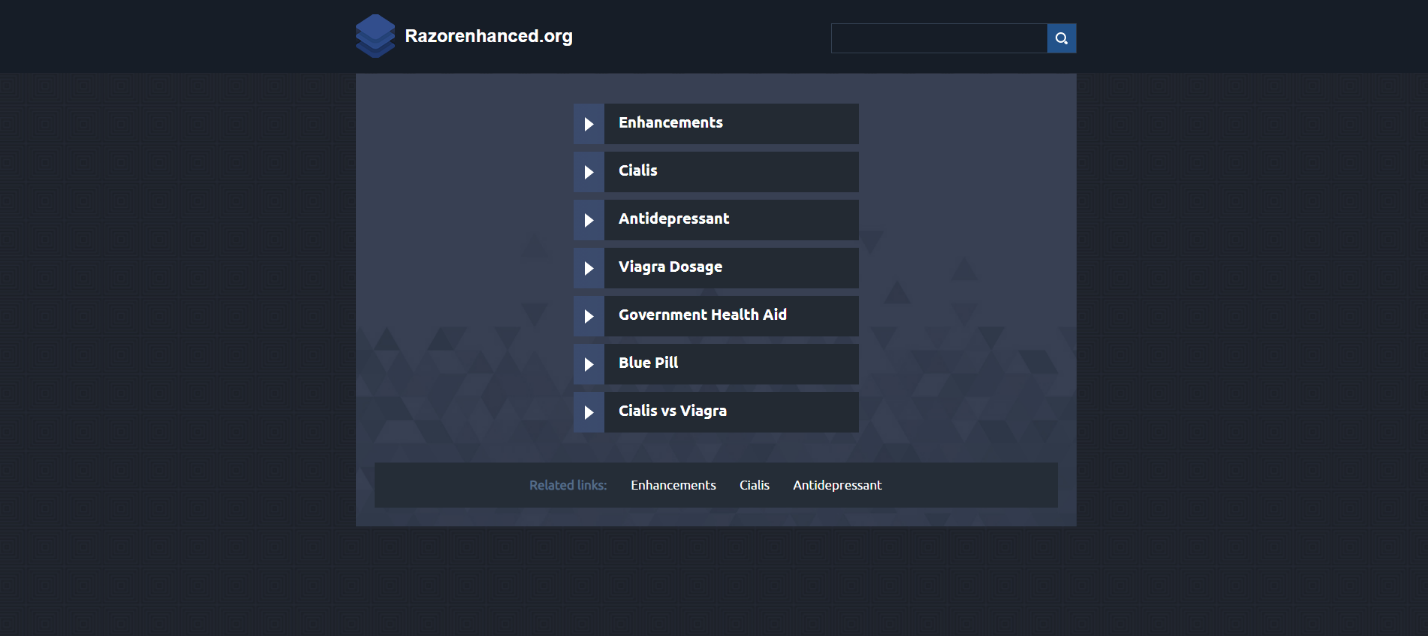Select the Antidepressant list entry
1428x636 pixels.
(674, 219)
